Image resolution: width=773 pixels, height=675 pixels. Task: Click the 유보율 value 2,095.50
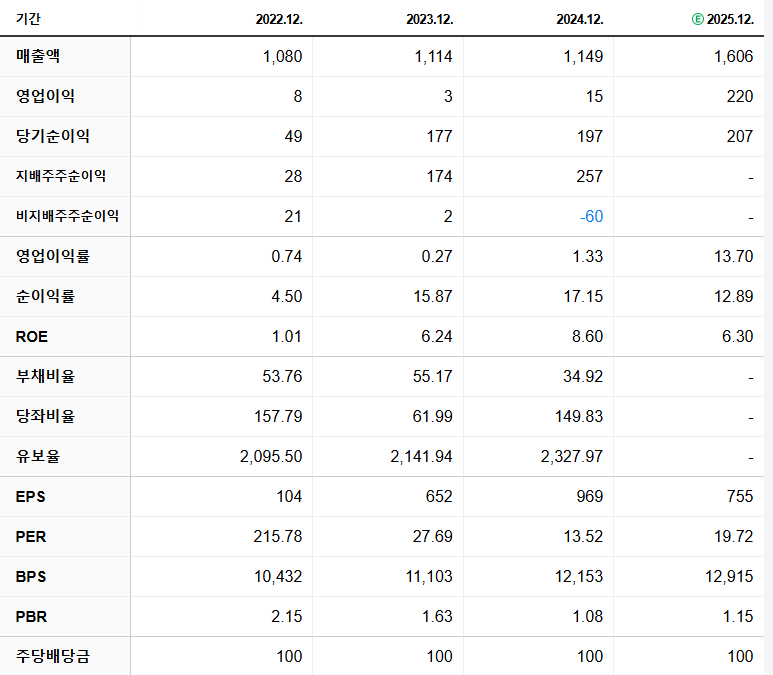click(x=271, y=457)
